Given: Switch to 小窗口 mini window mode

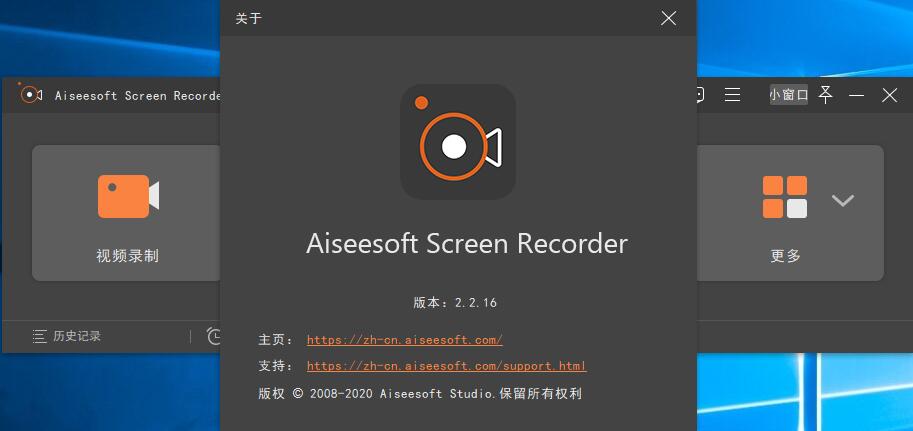Looking at the screenshot, I should (x=789, y=95).
